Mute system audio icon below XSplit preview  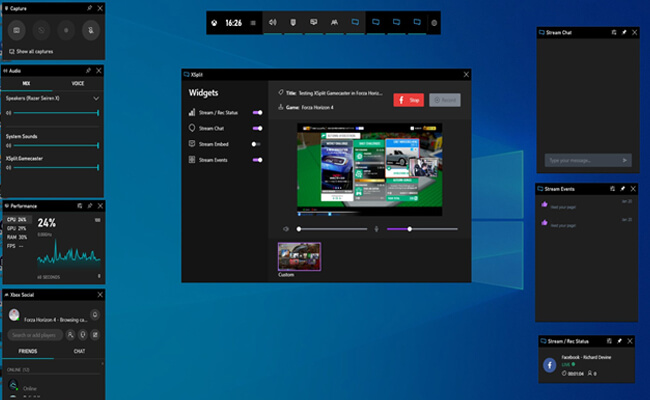coord(286,229)
